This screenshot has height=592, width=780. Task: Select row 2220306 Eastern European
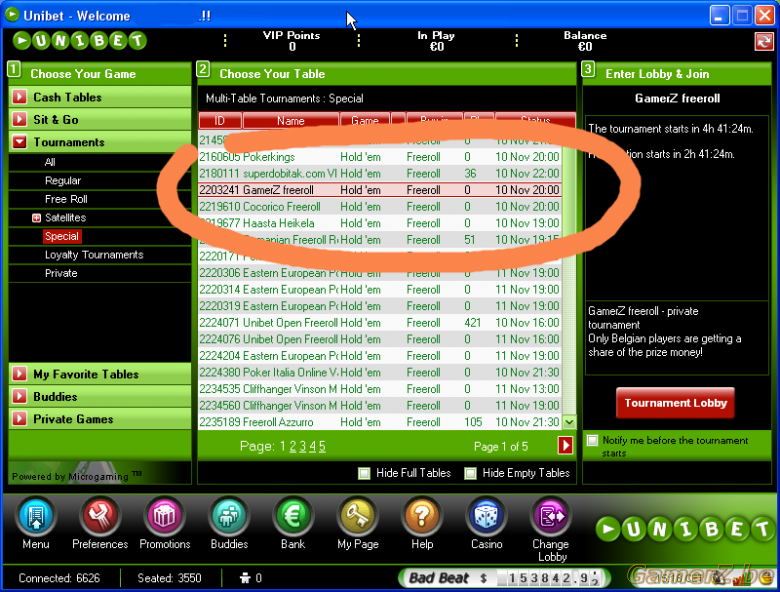coord(380,273)
